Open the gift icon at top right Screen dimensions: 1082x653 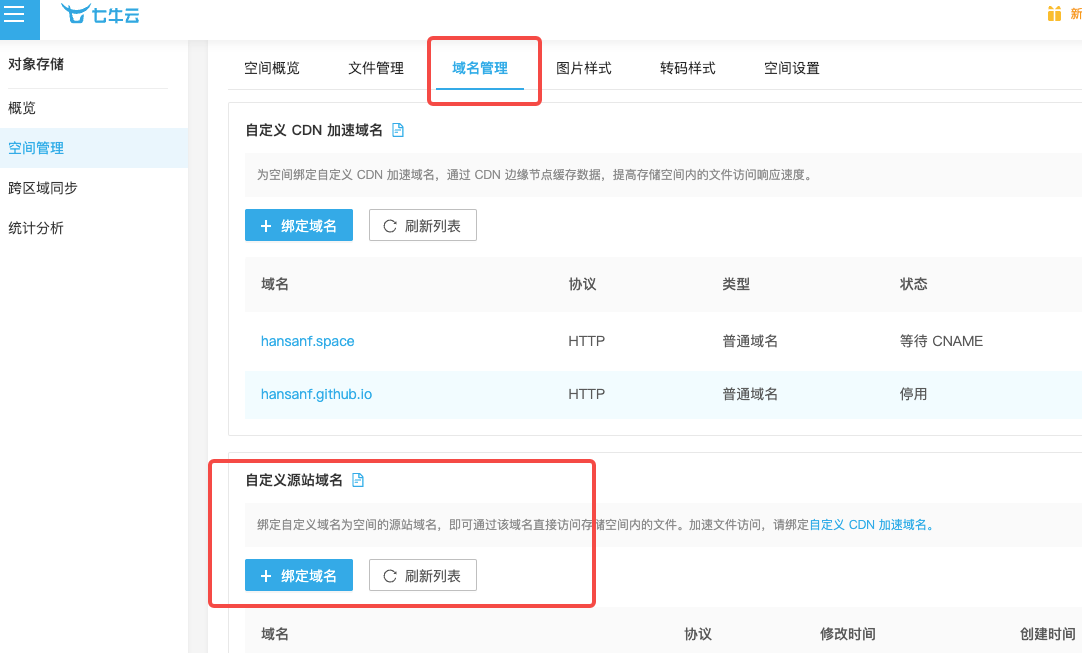coord(1054,14)
